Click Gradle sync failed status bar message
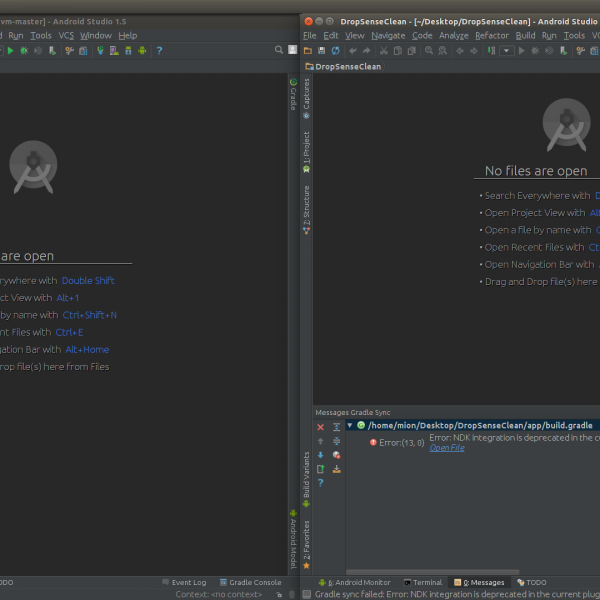Screen dimensions: 600x600 coord(457,594)
